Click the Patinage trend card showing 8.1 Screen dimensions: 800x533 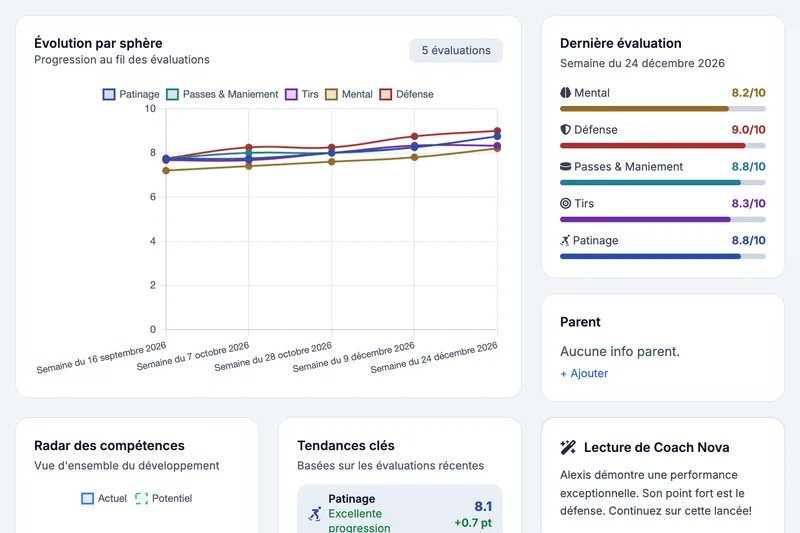click(x=400, y=509)
